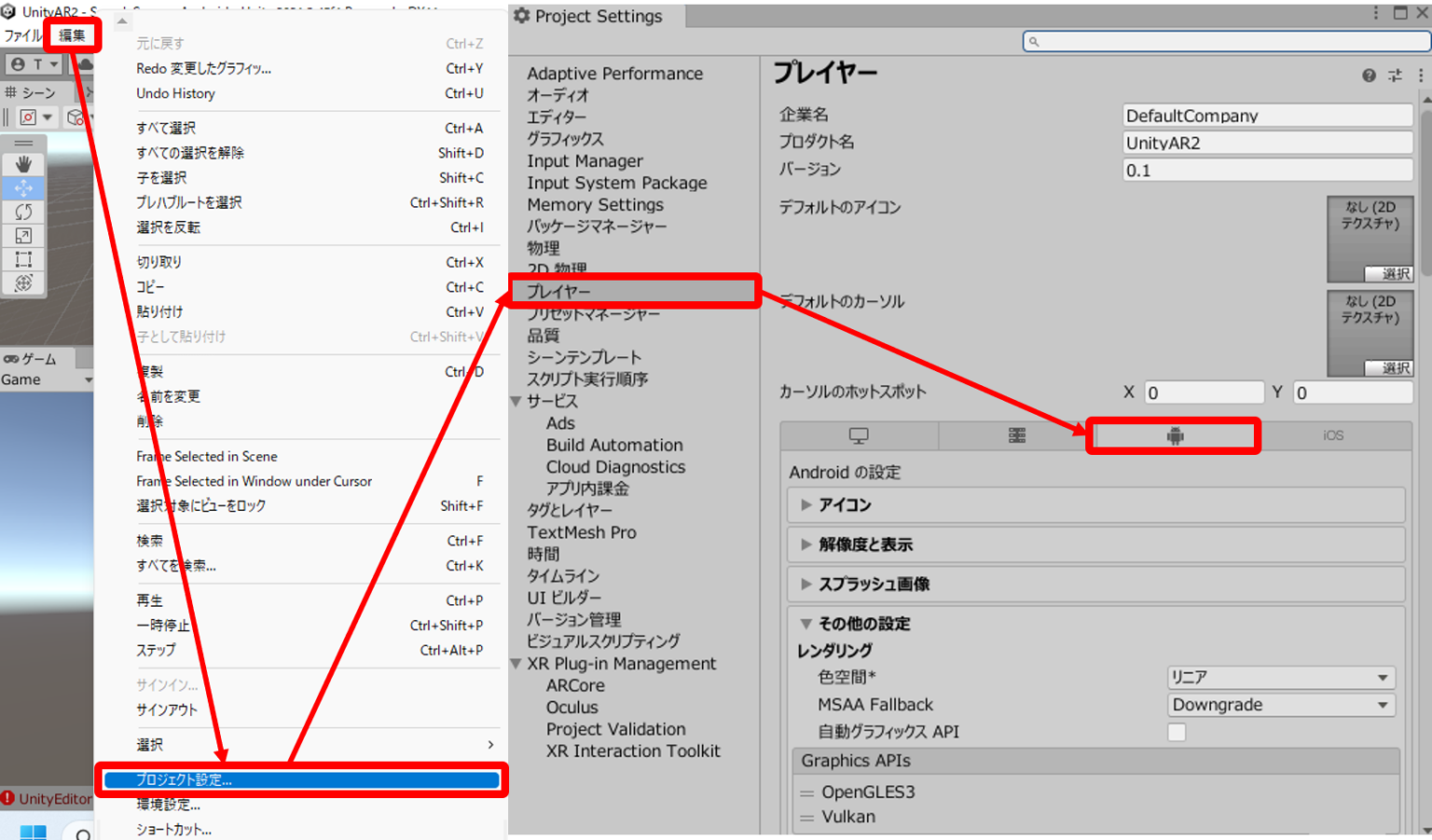Open the 色空間 dropdown set to リニア

(1280, 677)
